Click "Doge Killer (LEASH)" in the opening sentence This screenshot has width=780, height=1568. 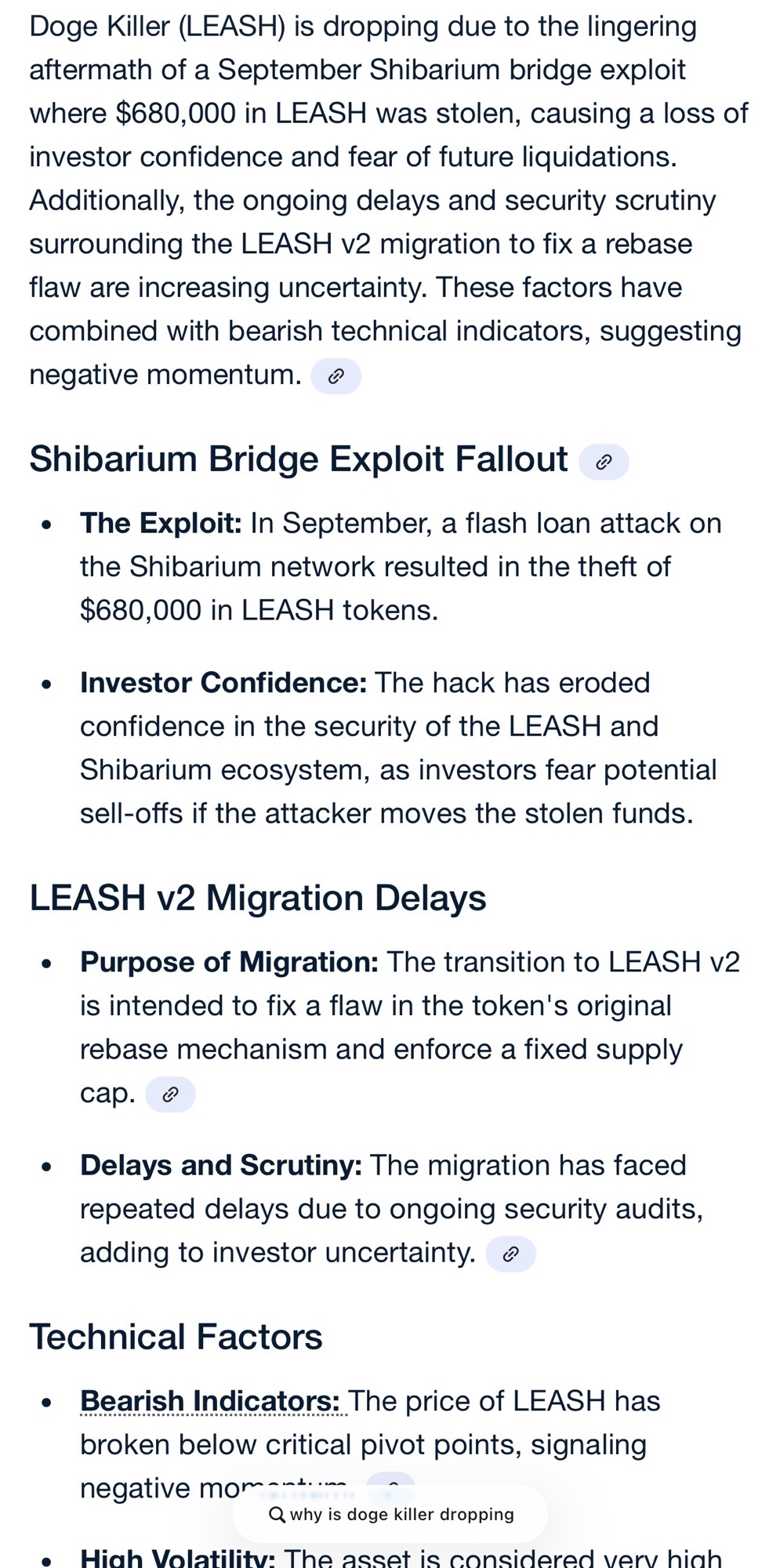point(157,27)
